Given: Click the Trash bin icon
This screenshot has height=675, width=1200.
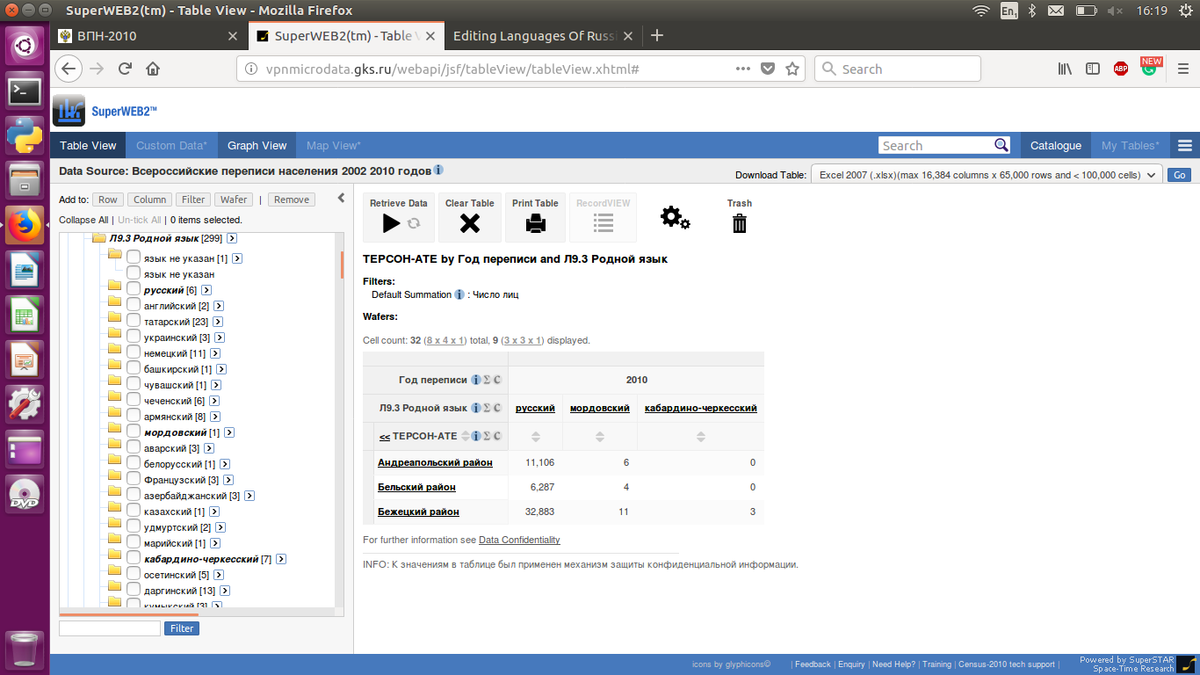Looking at the screenshot, I should (x=739, y=223).
